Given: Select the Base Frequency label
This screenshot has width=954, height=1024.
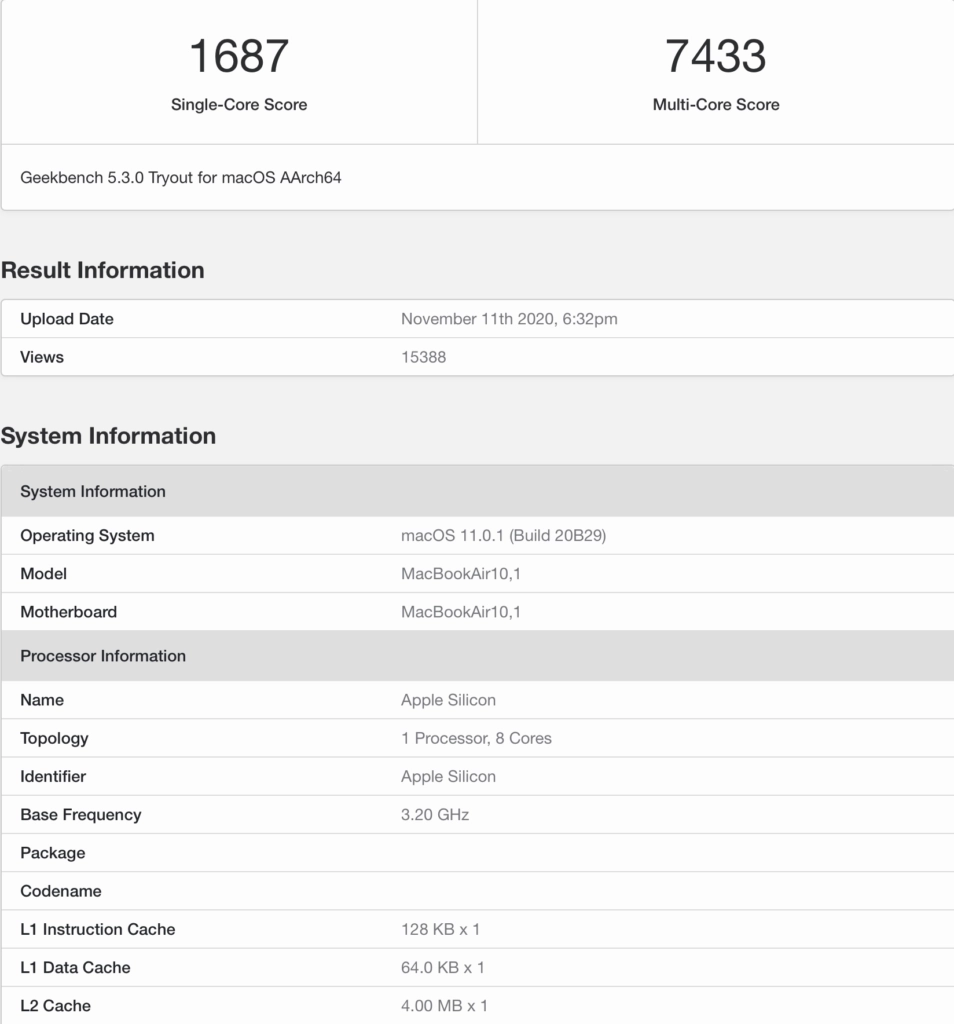Looking at the screenshot, I should click(x=81, y=815).
